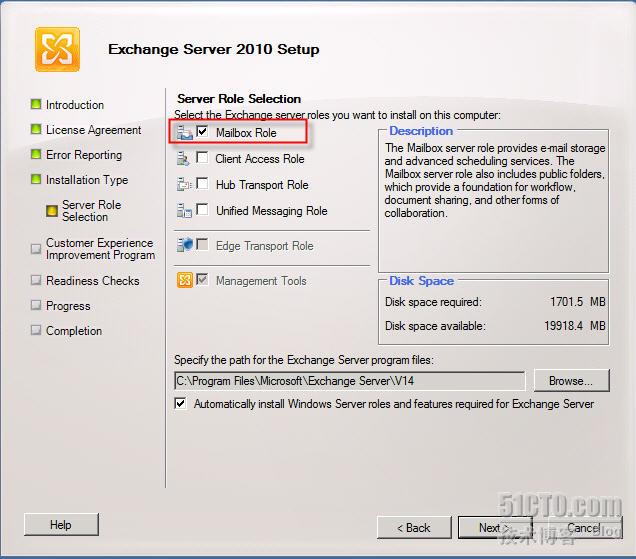Click the yellow Server Role Selection indicator
Image resolution: width=636 pixels, height=559 pixels.
(52, 211)
